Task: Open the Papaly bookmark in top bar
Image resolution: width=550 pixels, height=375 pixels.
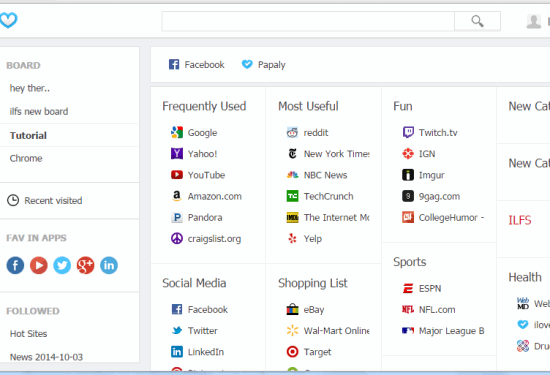Action: click(264, 65)
